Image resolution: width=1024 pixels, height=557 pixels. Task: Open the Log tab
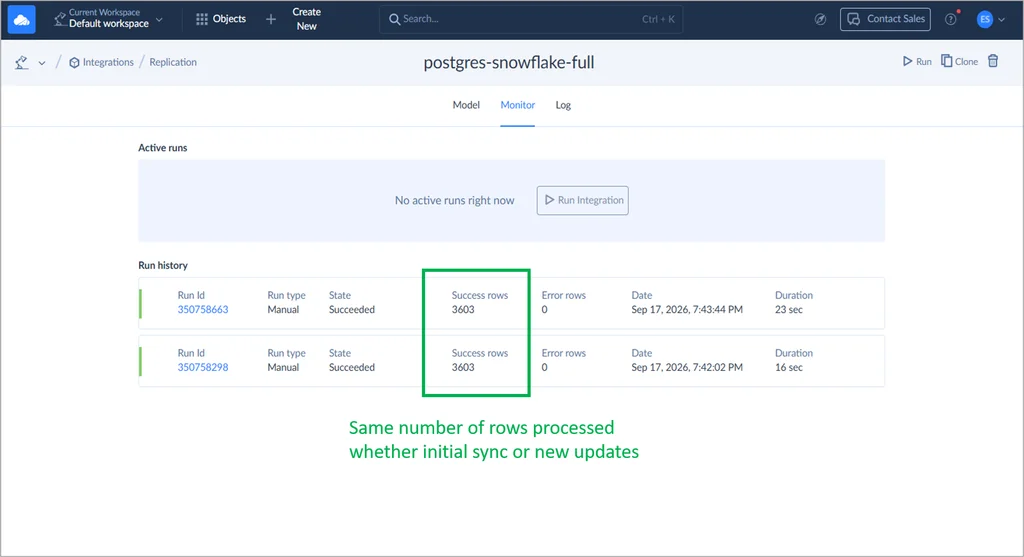pos(563,105)
